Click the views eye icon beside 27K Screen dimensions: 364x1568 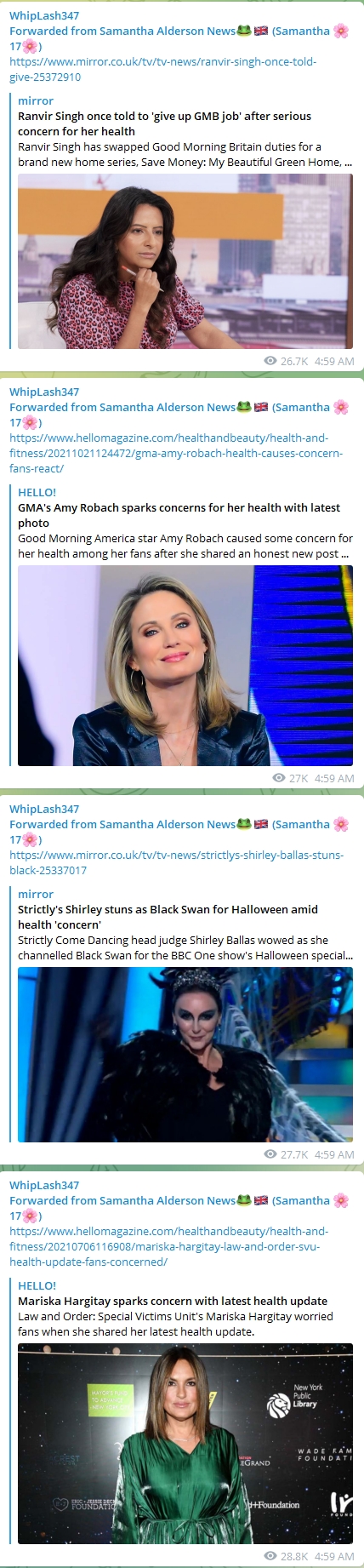(278, 778)
